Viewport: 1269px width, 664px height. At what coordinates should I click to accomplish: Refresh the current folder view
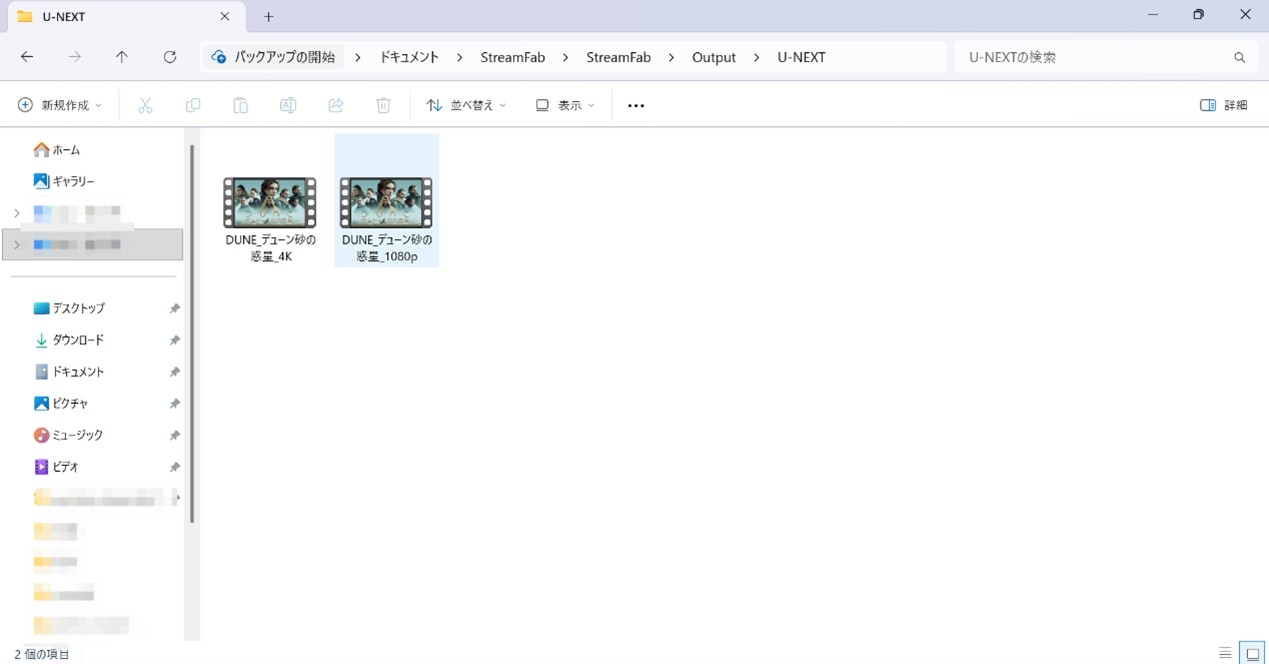(170, 57)
